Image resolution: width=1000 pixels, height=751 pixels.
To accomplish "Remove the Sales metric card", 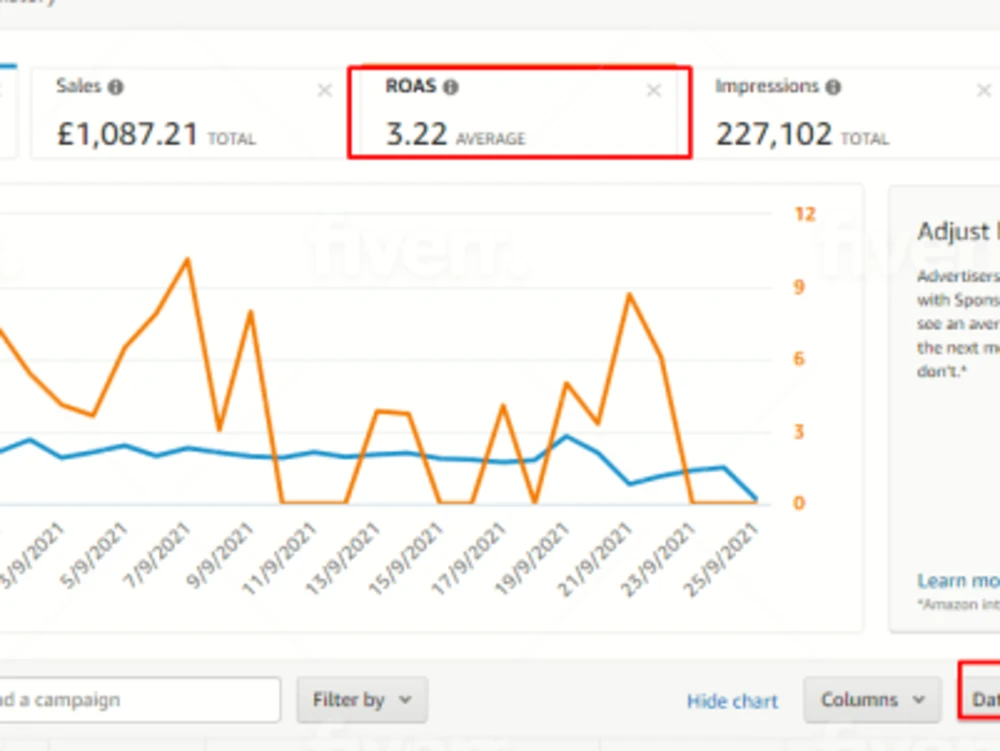I will pyautogui.click(x=325, y=91).
